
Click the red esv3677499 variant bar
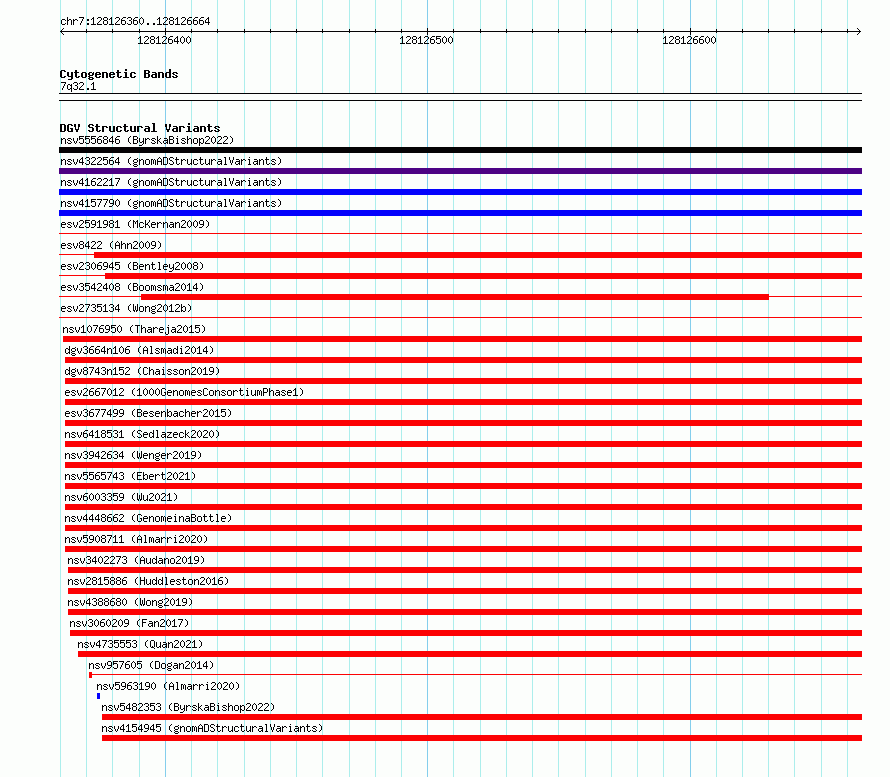[x=463, y=423]
